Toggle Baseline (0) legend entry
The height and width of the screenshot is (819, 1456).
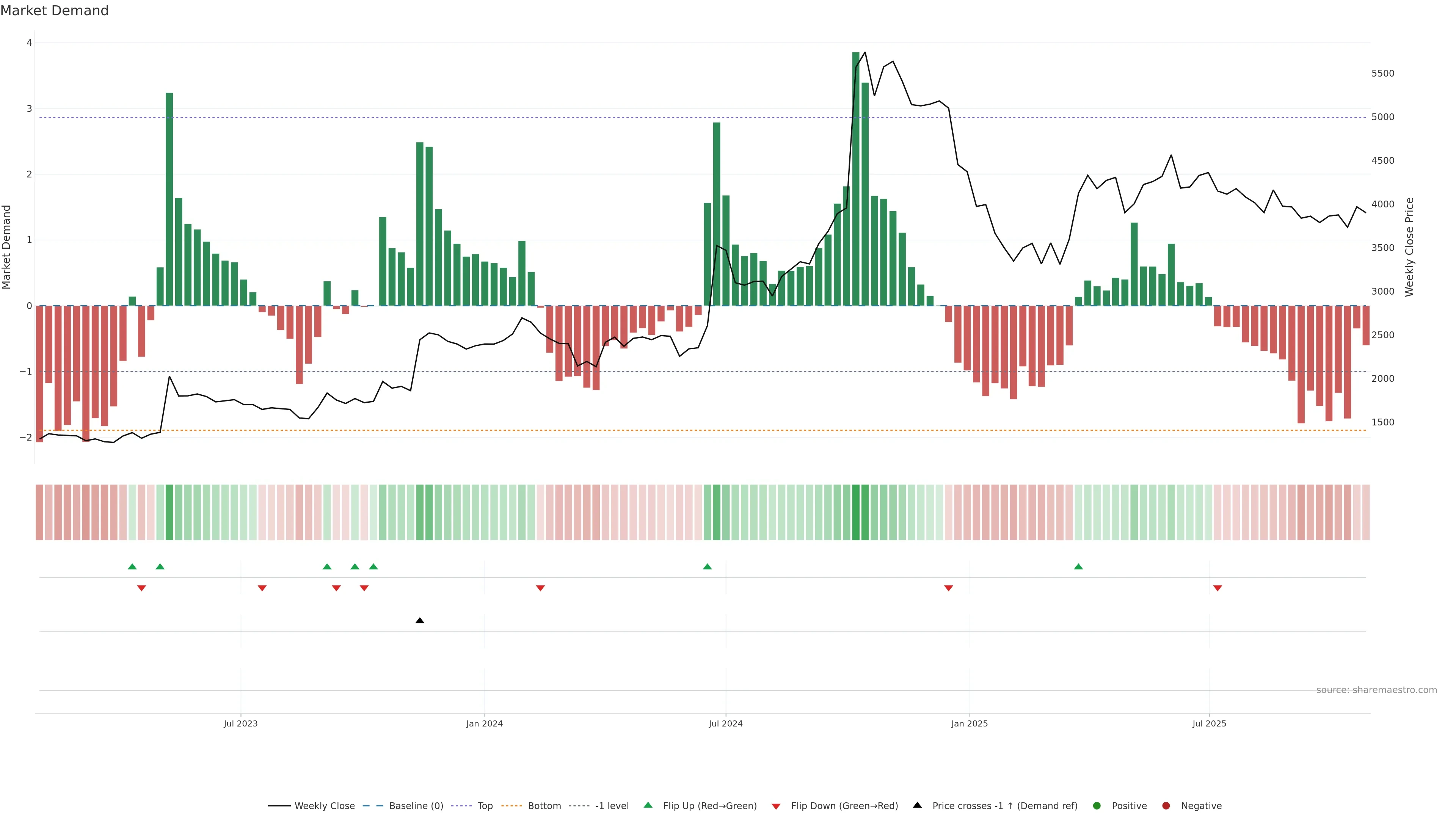(x=416, y=806)
